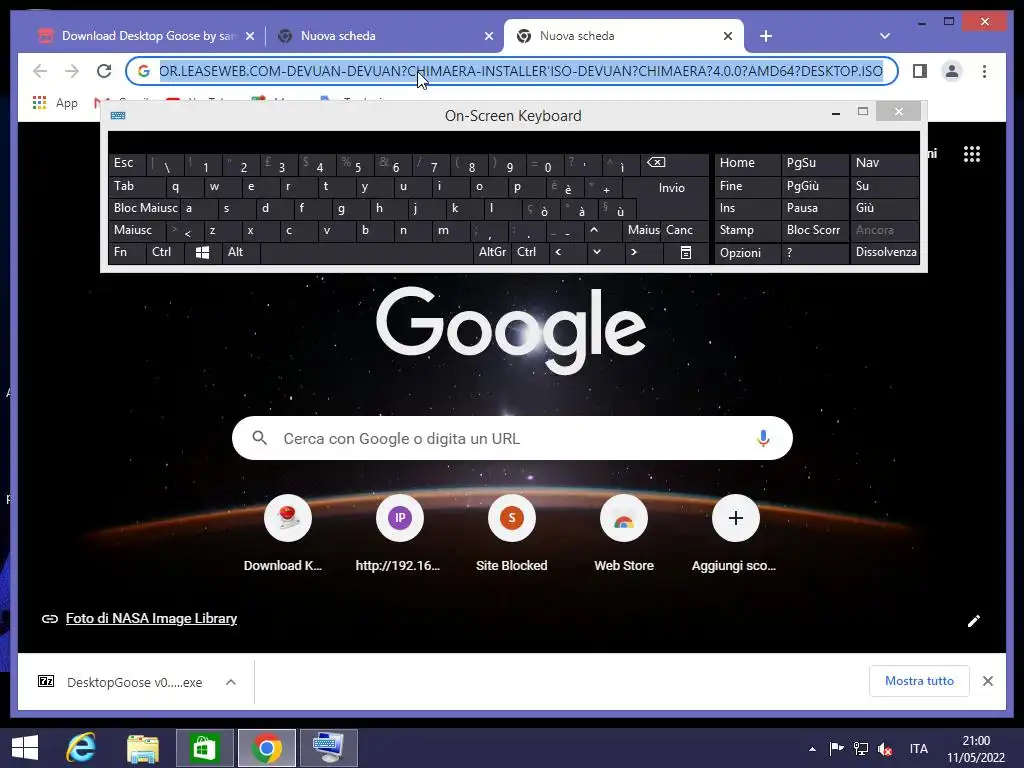Toggle the AltGr key

[492, 252]
